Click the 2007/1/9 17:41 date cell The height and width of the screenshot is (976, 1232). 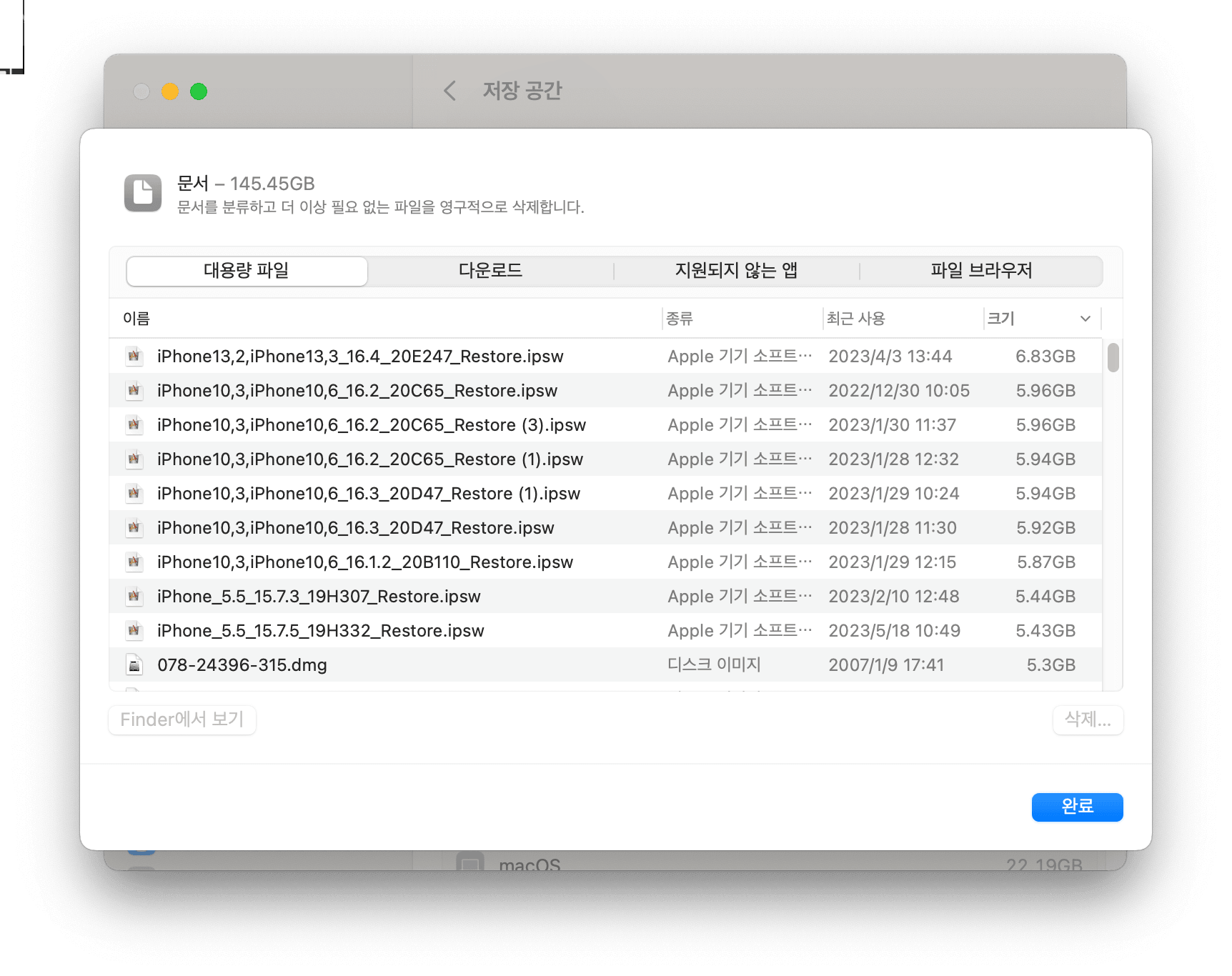tap(886, 664)
